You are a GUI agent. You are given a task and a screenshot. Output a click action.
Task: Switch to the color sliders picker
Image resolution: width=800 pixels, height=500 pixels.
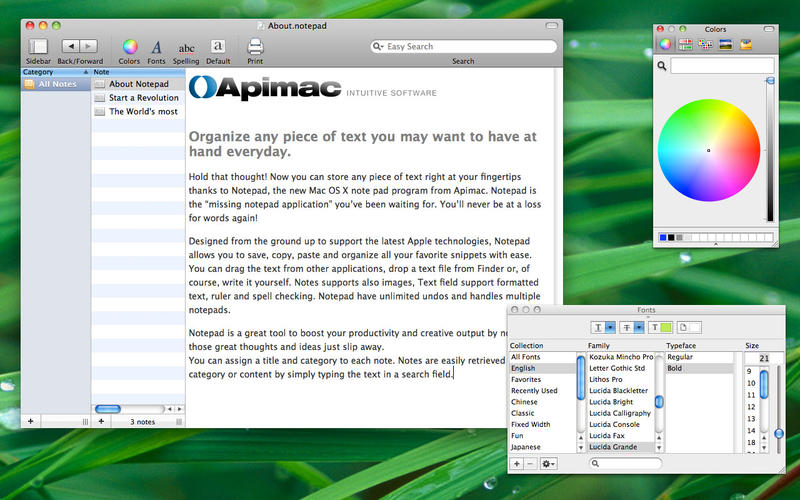pos(686,44)
